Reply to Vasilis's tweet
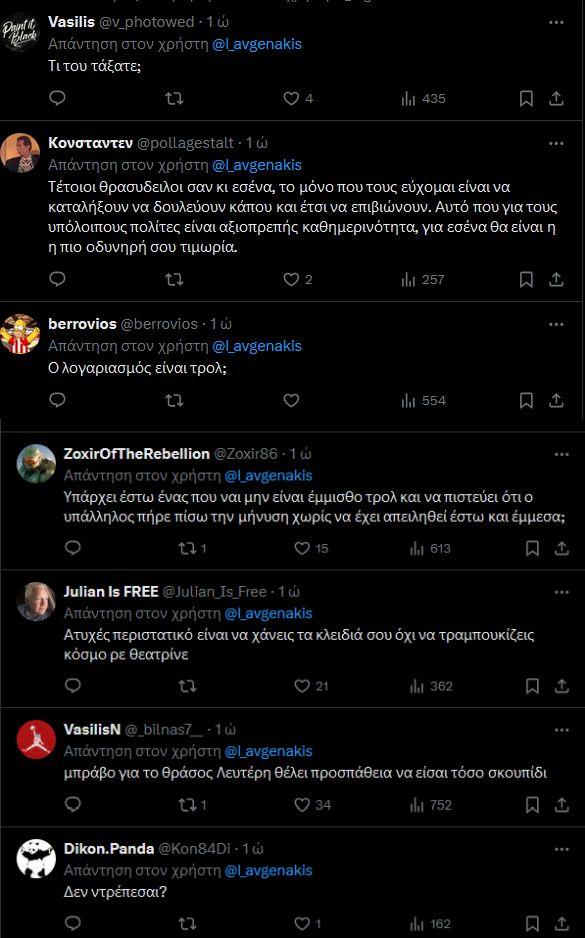 (57, 98)
